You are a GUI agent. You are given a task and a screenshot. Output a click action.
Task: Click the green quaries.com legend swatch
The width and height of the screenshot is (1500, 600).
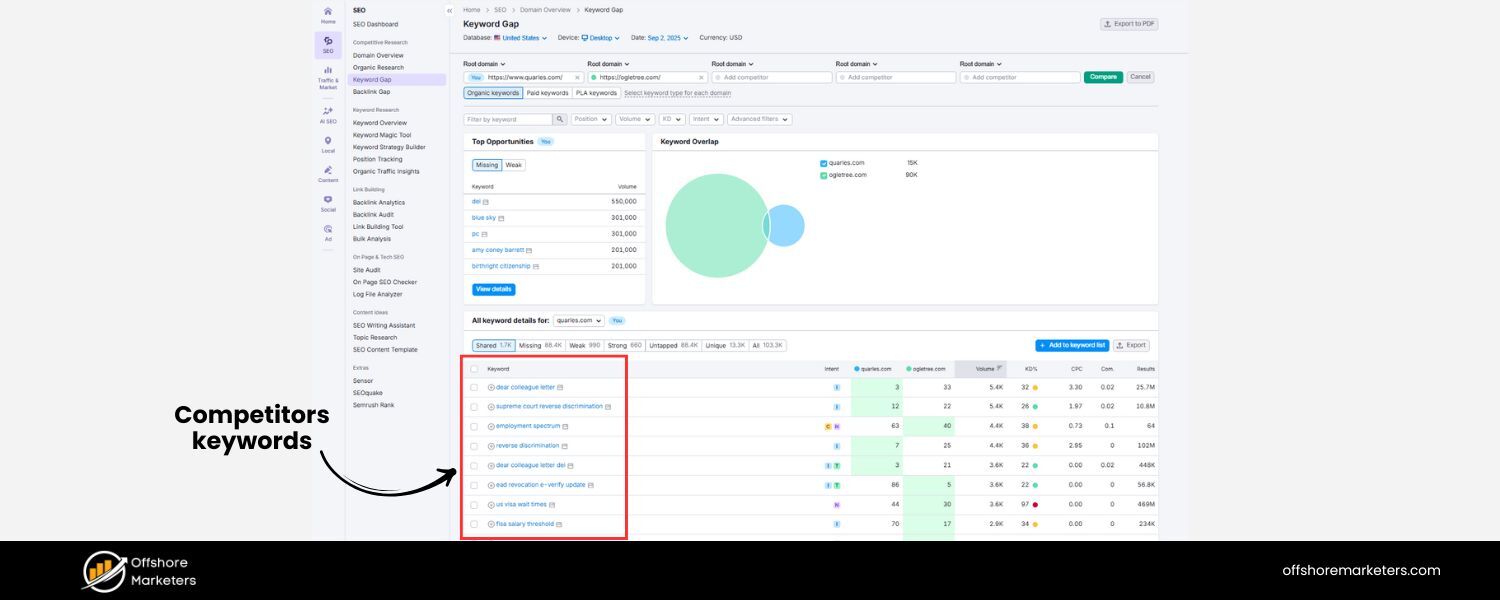pos(824,162)
